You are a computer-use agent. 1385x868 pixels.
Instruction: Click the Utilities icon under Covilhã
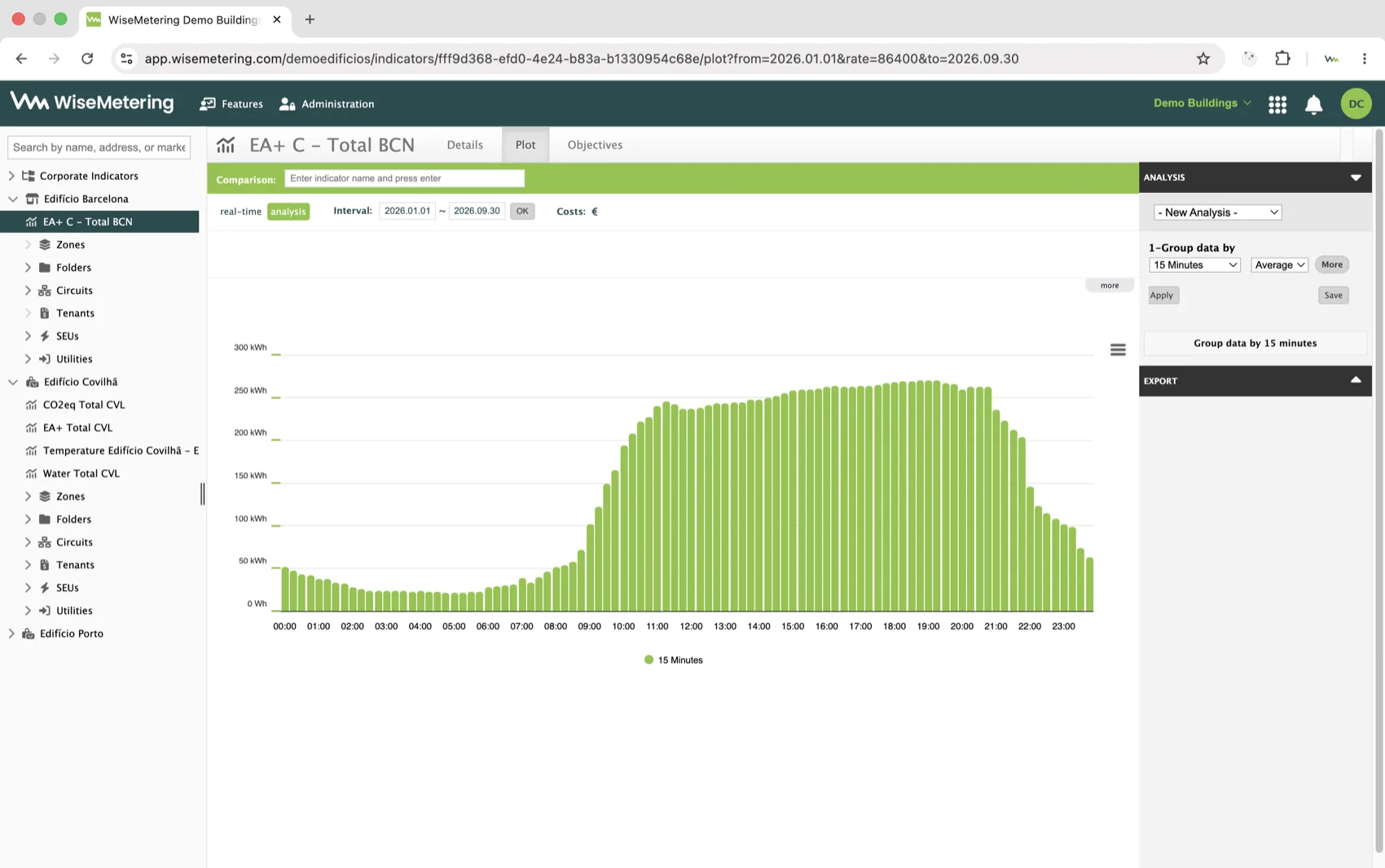(45, 611)
